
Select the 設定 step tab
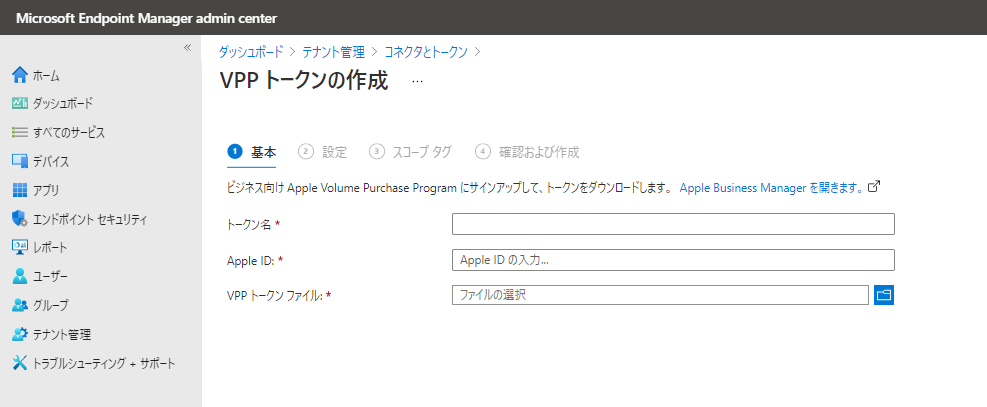click(323, 152)
